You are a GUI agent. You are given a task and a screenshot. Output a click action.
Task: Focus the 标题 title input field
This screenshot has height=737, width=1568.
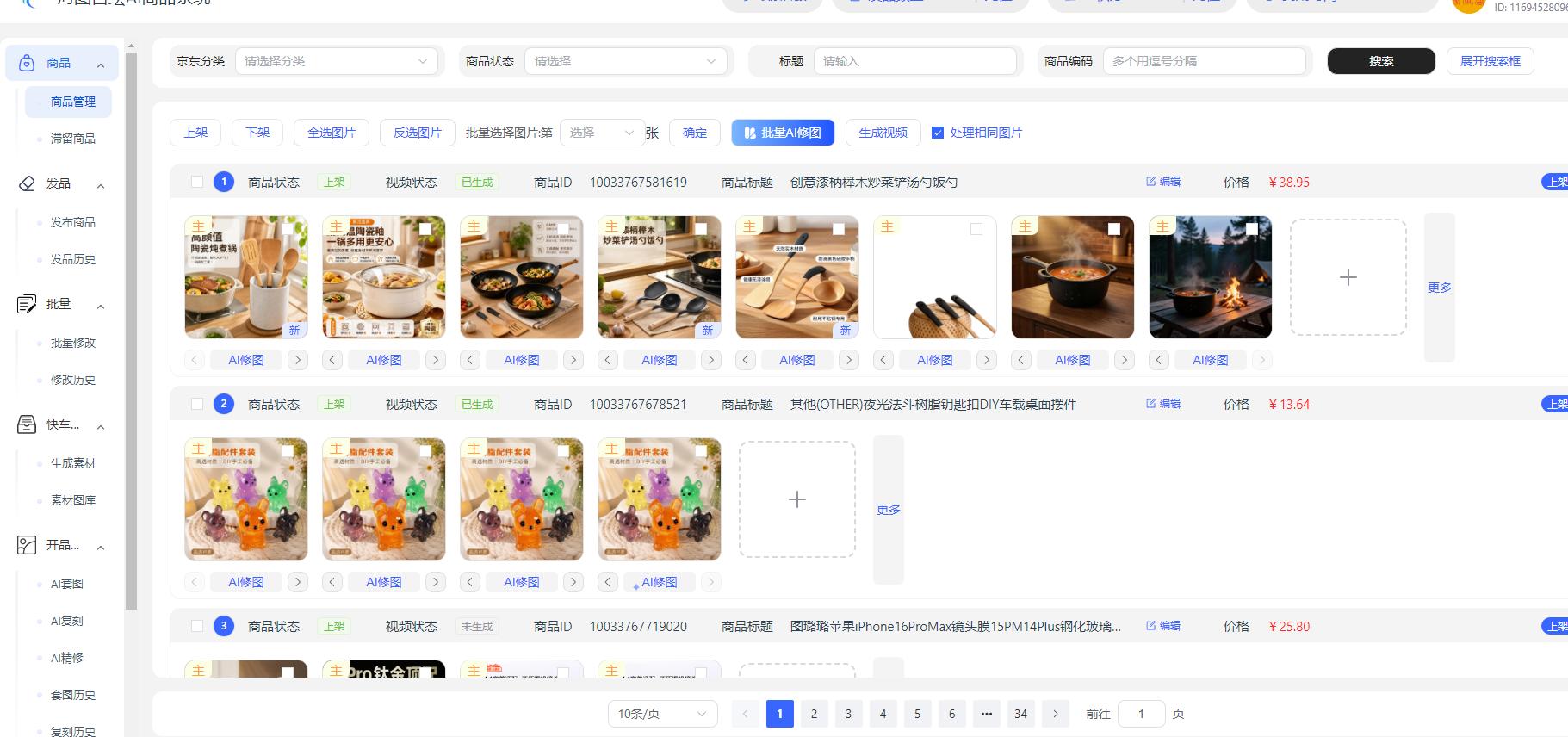915,61
